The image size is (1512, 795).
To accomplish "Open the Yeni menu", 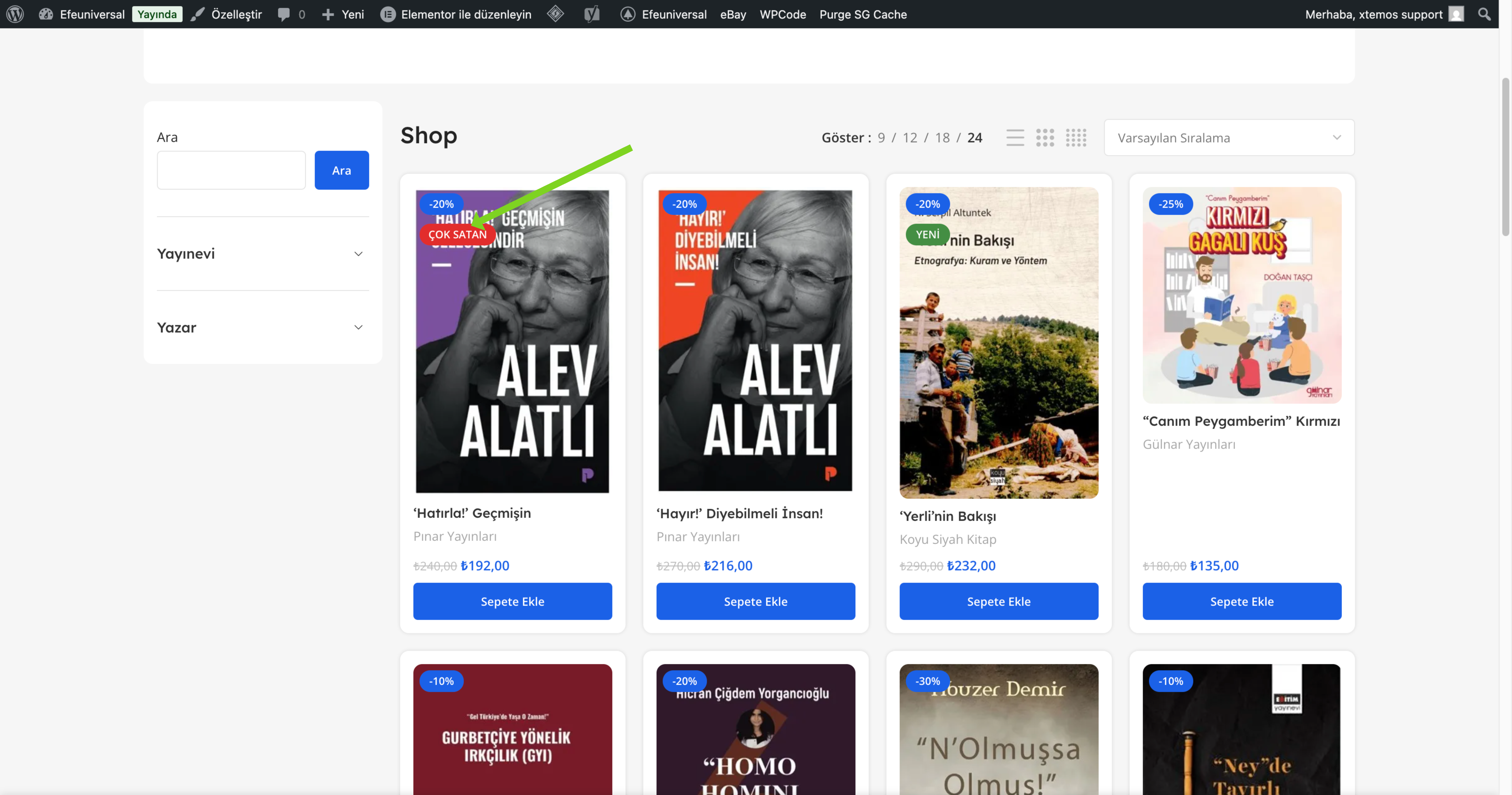I will click(x=353, y=14).
